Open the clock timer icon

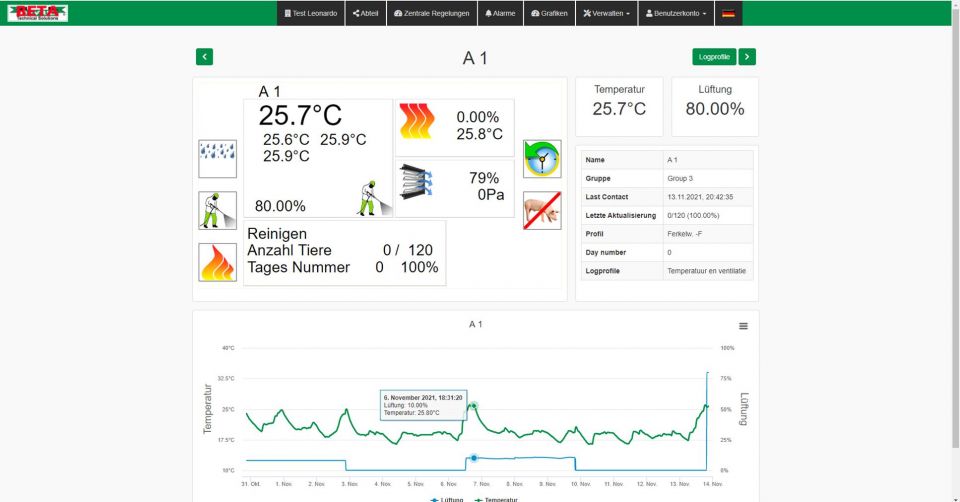(542, 158)
